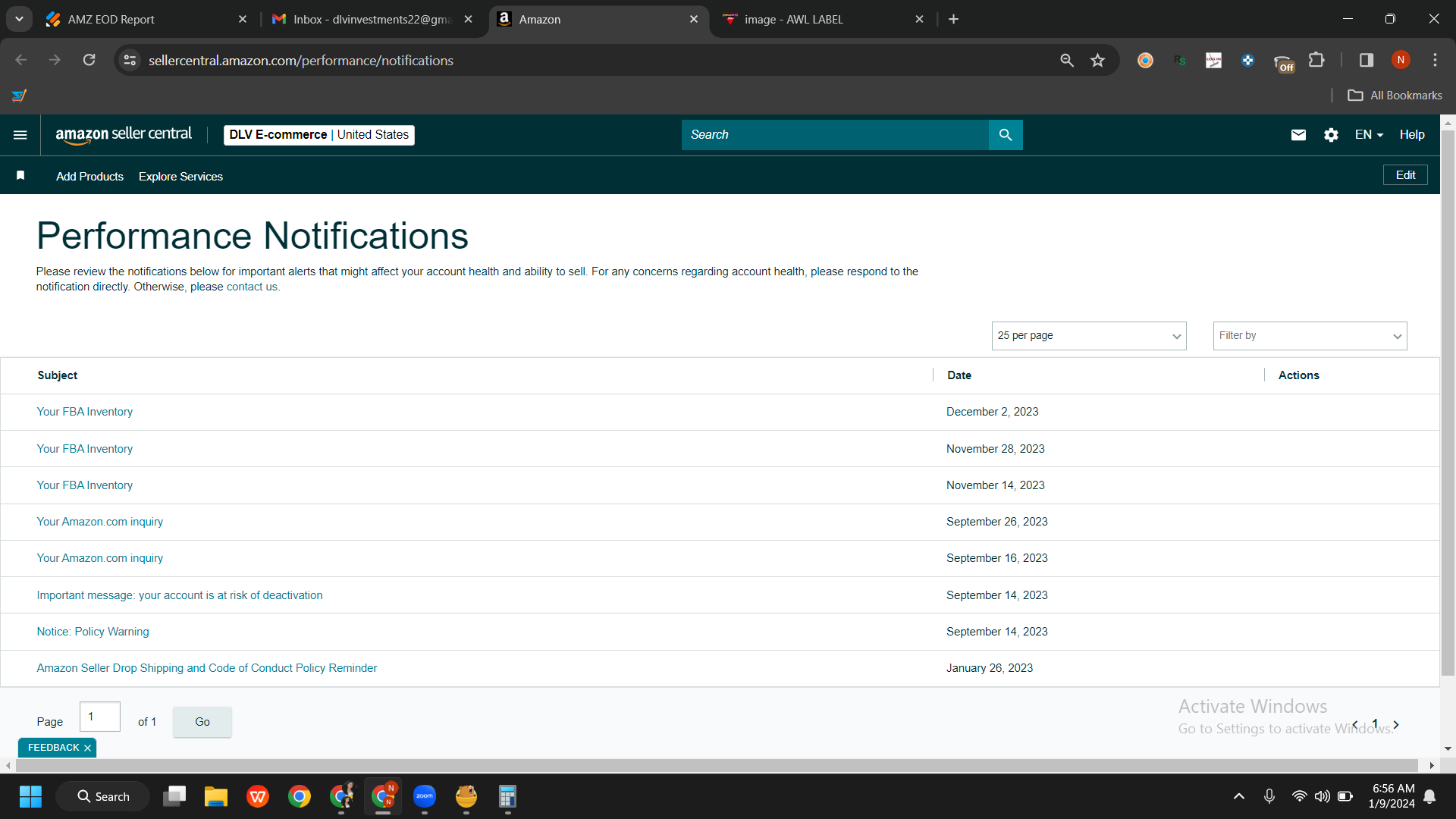The image size is (1456, 819).
Task: Click the Amazon Seller Central logo
Action: point(124,135)
